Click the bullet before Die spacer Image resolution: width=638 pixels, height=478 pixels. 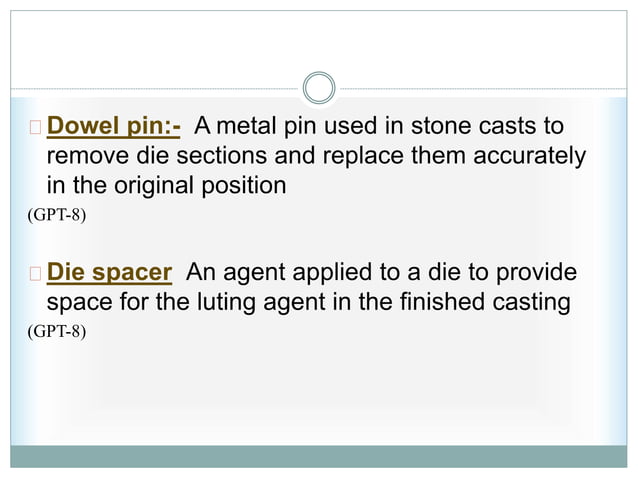point(35,272)
